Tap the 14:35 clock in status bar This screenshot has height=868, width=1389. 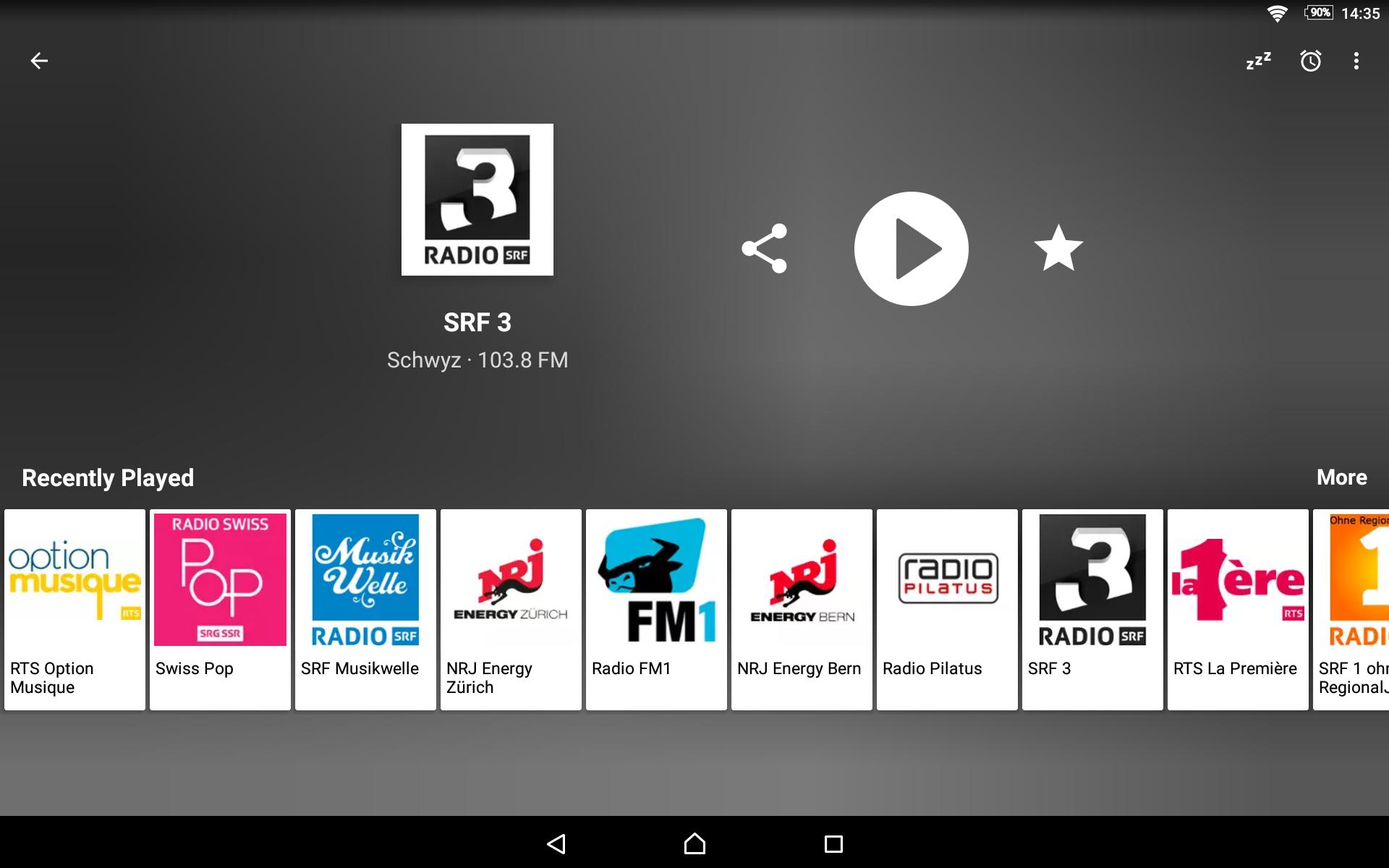tap(1361, 13)
